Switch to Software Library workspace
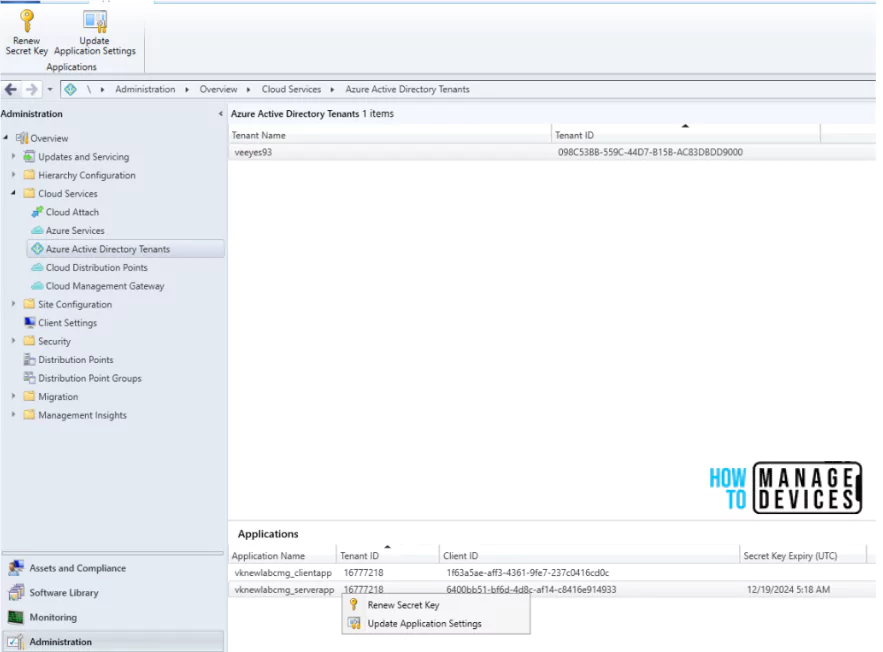The height and width of the screenshot is (652, 883). tap(113, 592)
